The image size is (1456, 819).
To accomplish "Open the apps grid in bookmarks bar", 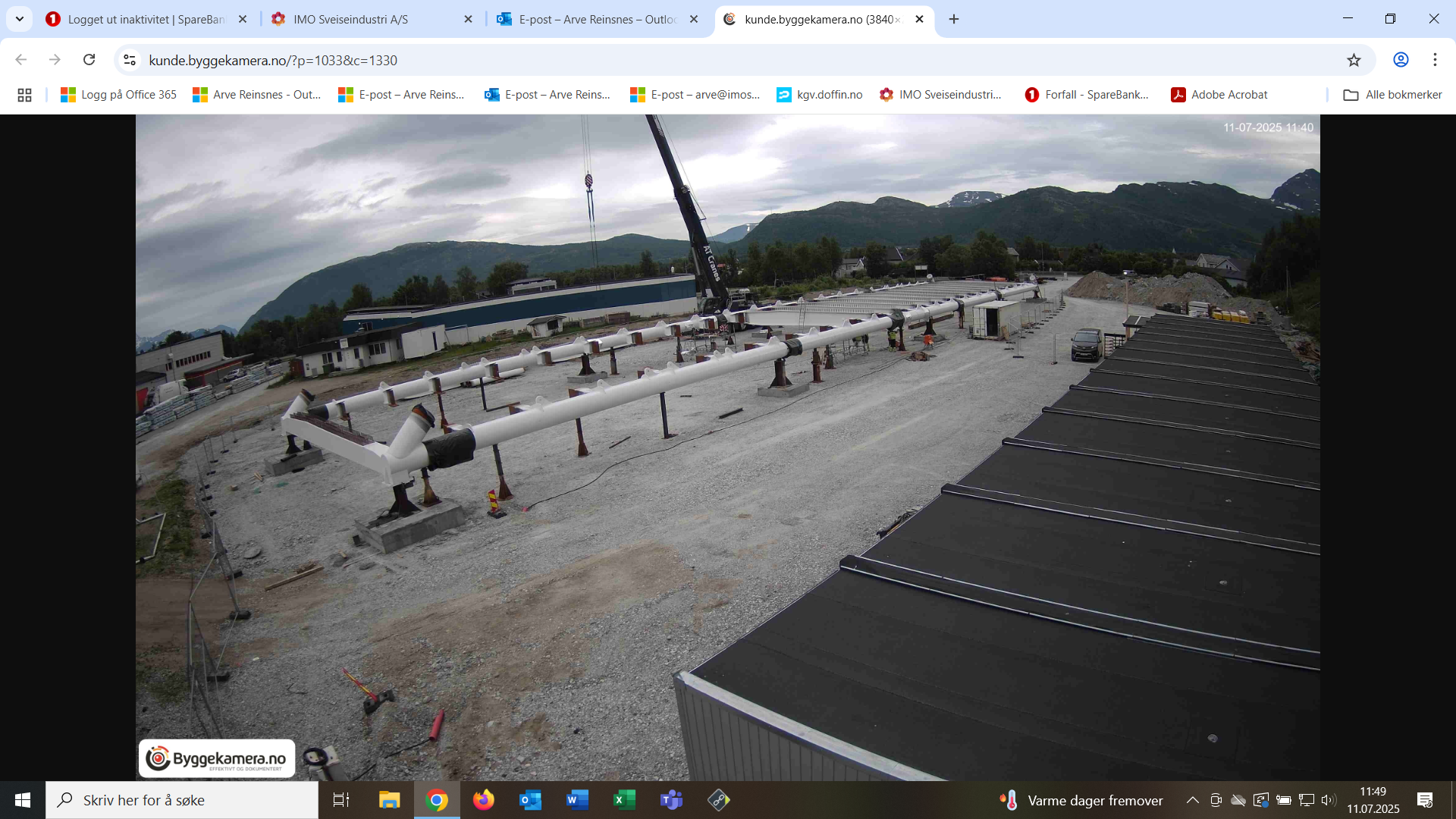I will [x=24, y=95].
